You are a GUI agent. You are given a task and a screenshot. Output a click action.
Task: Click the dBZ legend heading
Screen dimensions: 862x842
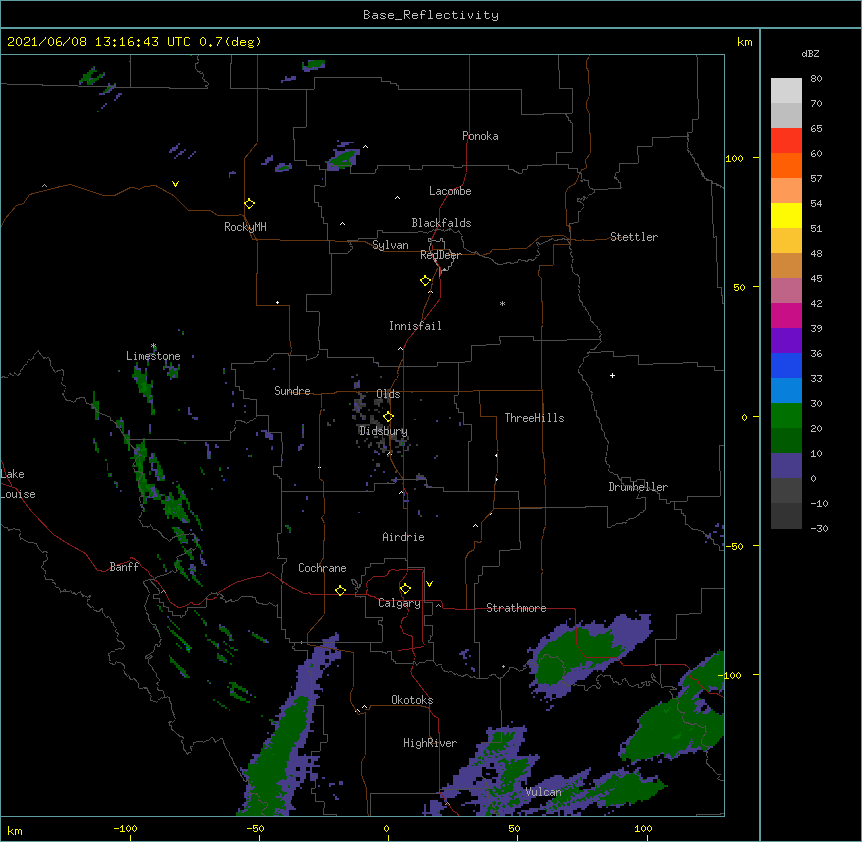[810, 54]
